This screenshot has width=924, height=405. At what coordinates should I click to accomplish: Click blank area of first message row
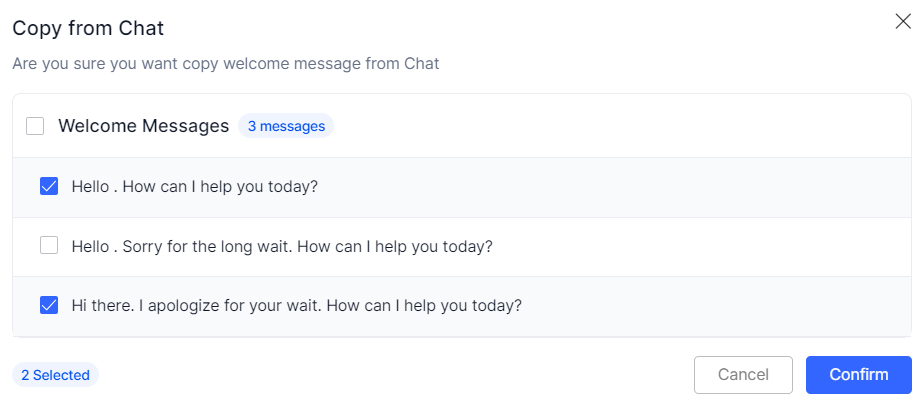(620, 187)
